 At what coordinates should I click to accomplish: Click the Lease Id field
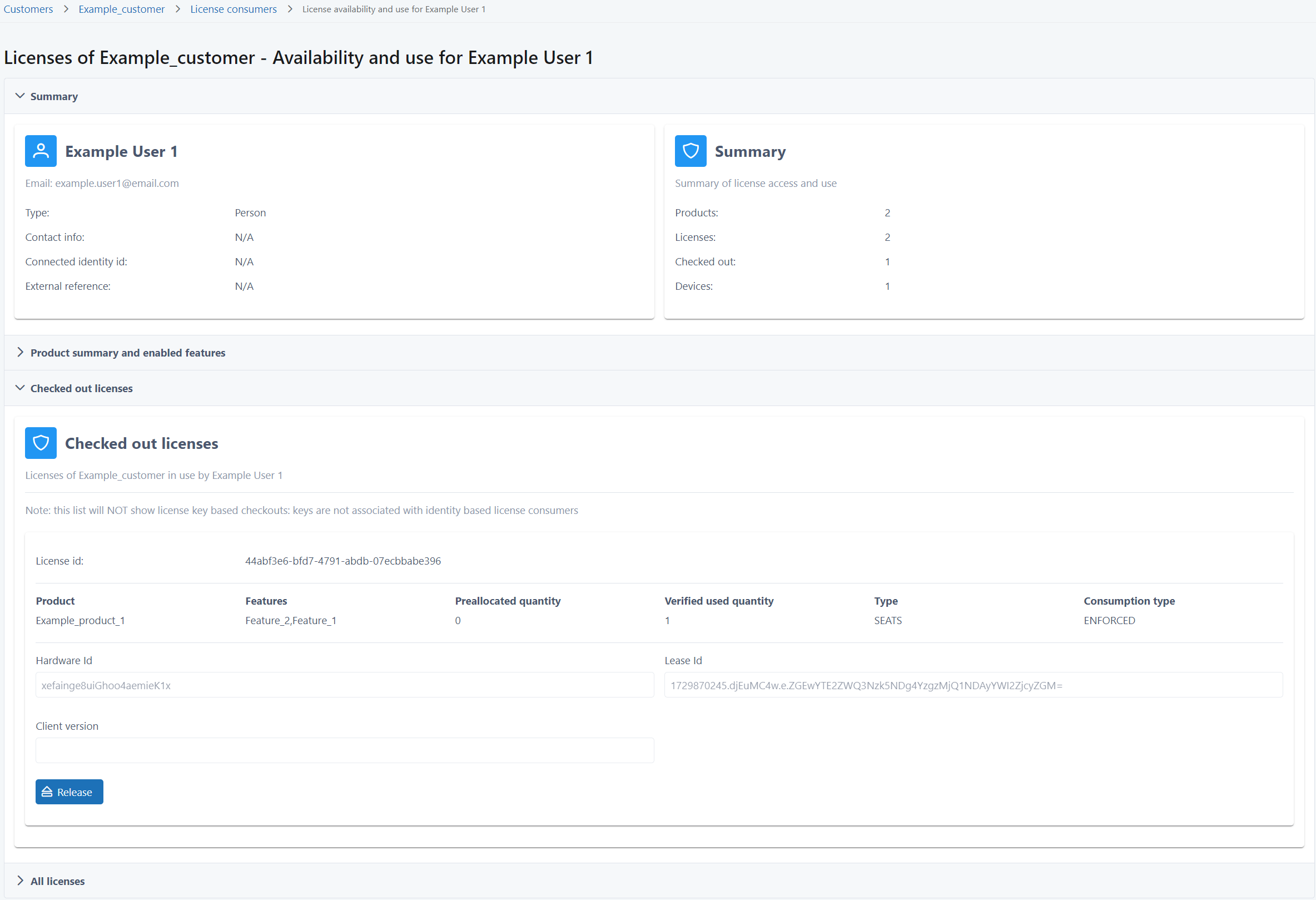coord(974,685)
